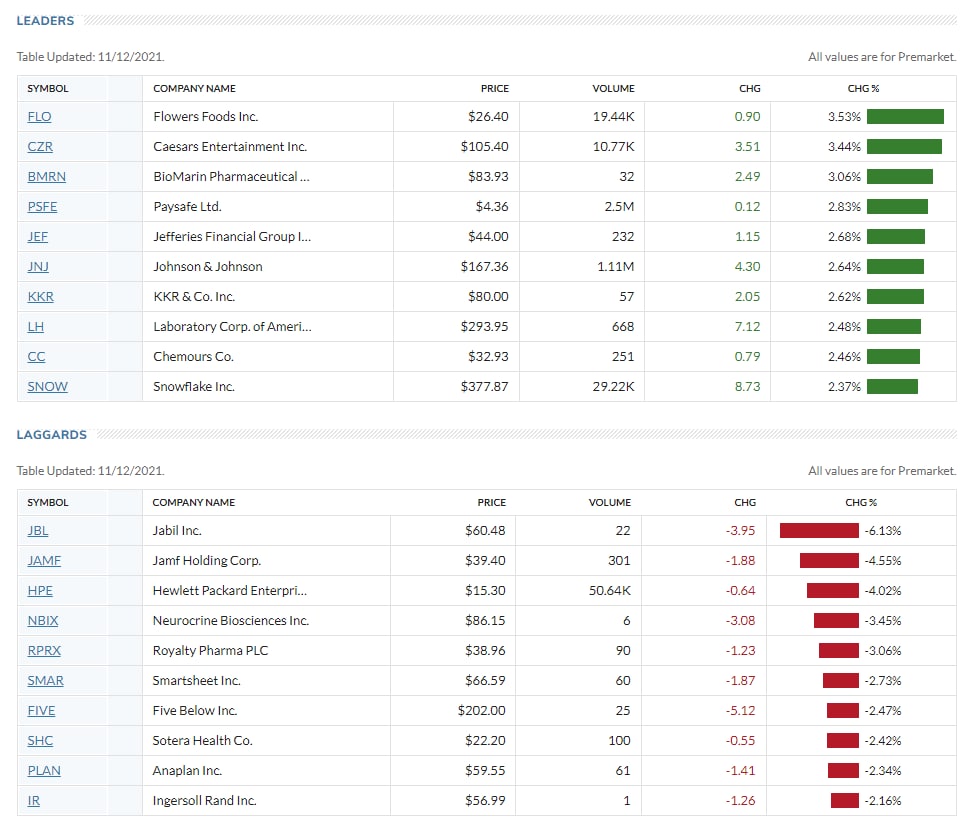Open the FLO ticker symbol link

pos(39,117)
